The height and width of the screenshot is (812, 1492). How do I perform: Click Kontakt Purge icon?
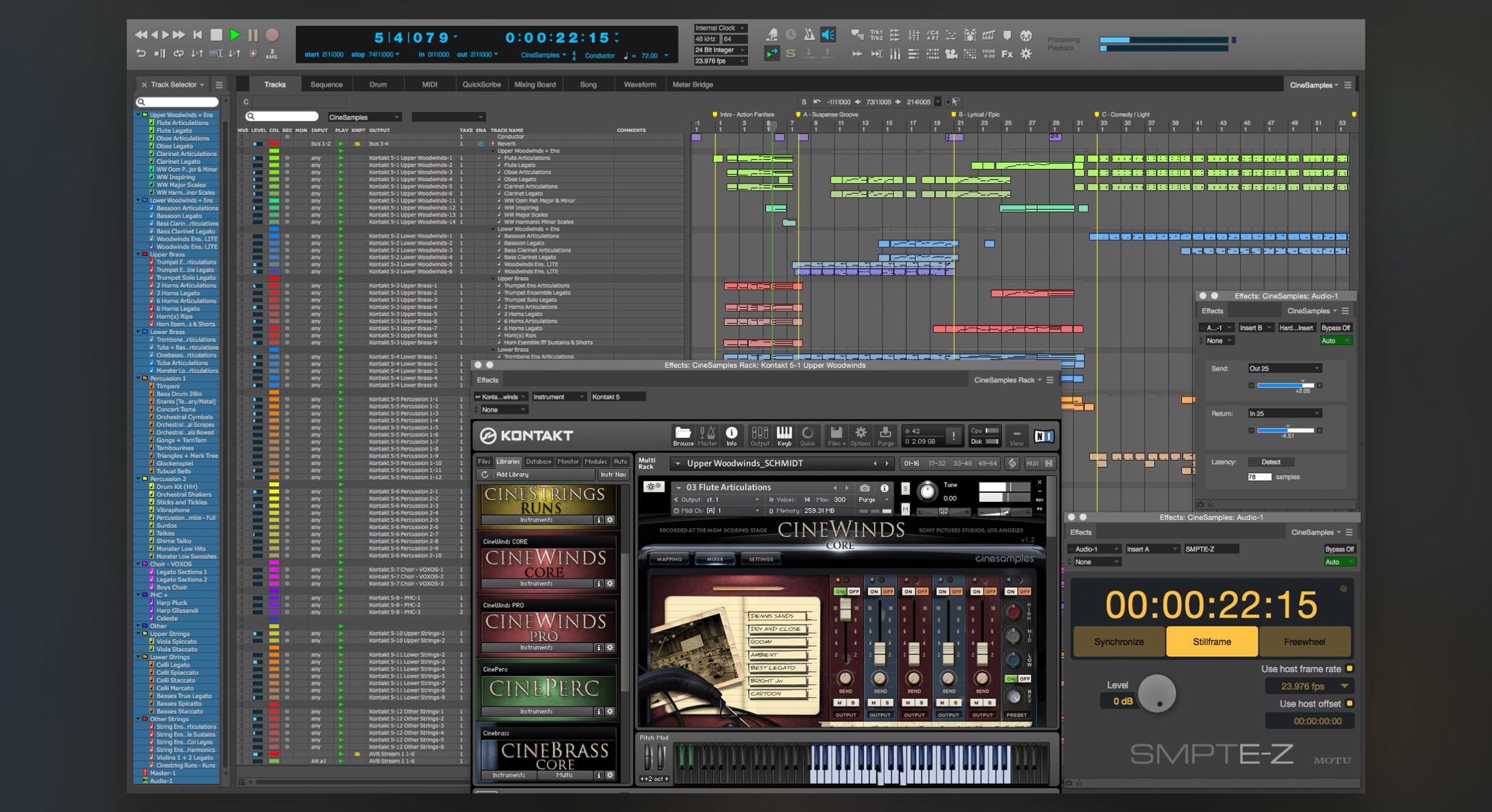[885, 435]
